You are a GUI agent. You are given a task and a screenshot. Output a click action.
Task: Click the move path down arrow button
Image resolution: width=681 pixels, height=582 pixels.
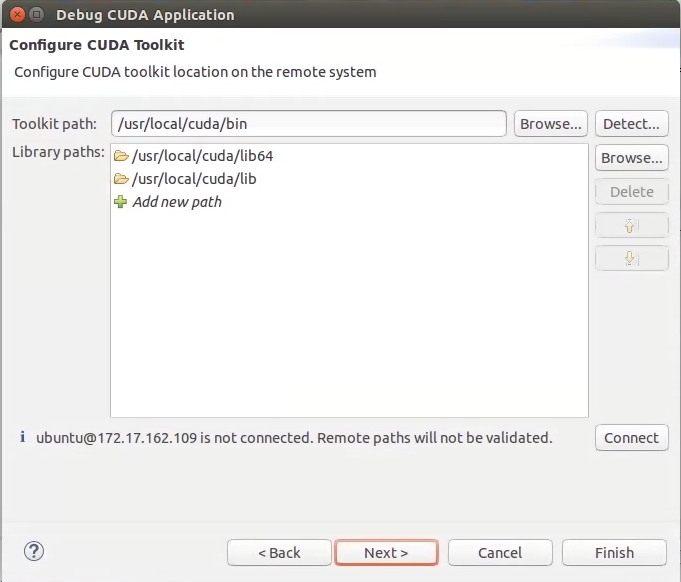631,258
